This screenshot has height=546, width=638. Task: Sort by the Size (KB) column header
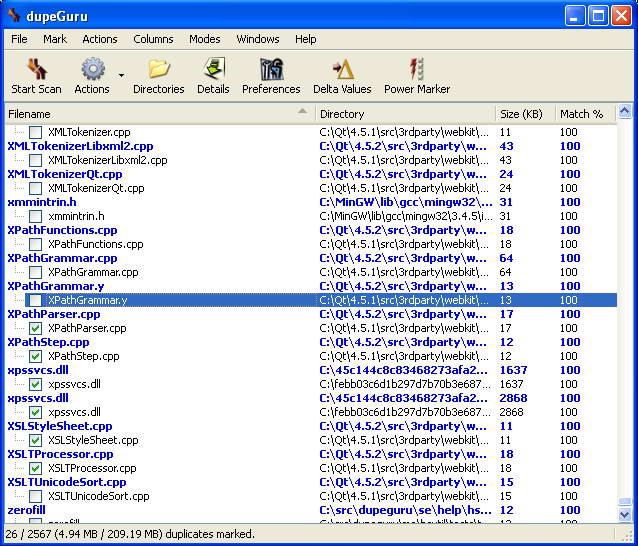(525, 114)
